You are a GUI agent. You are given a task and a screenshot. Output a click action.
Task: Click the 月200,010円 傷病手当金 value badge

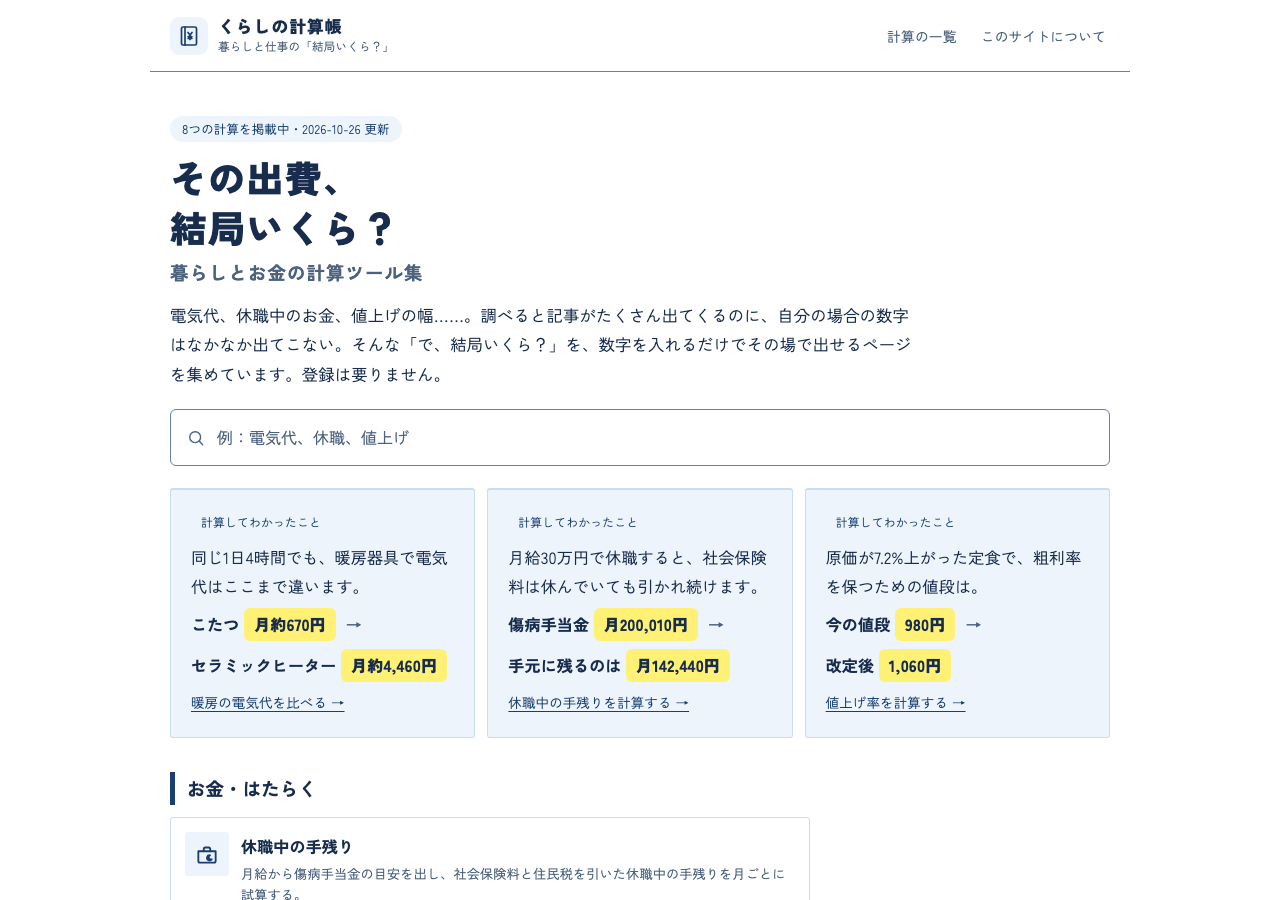(646, 625)
